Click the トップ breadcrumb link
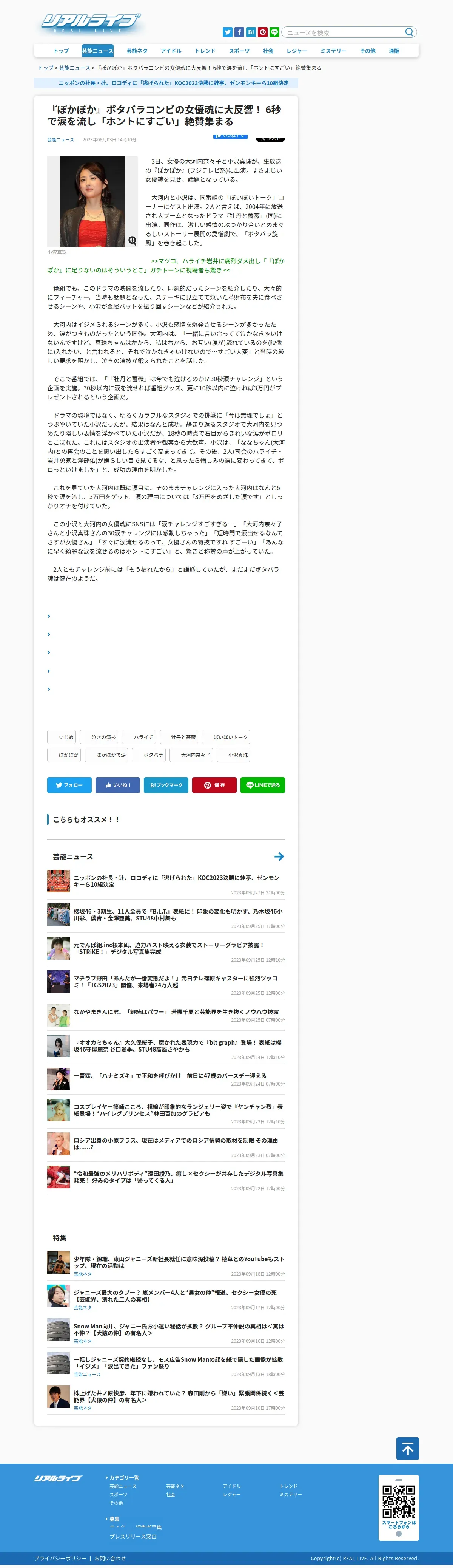The height and width of the screenshot is (1568, 453). coord(46,68)
